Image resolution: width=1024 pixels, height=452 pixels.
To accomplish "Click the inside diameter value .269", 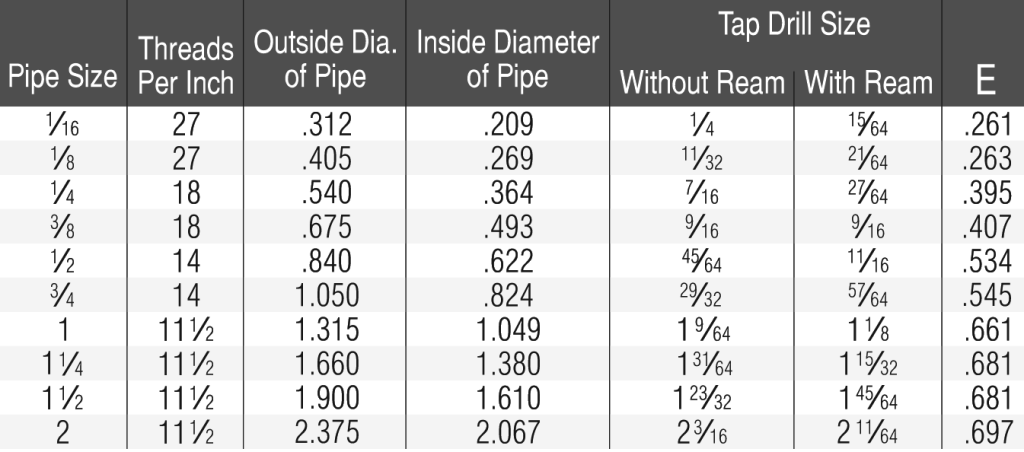I will coord(507,157).
